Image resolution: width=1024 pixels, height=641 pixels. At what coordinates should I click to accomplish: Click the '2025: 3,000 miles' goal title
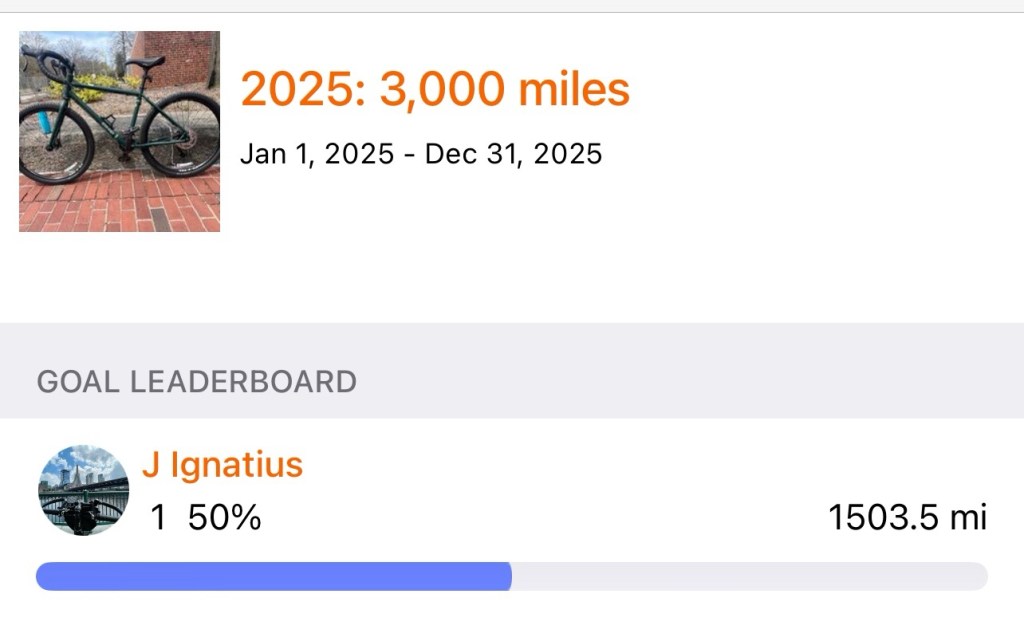point(435,90)
